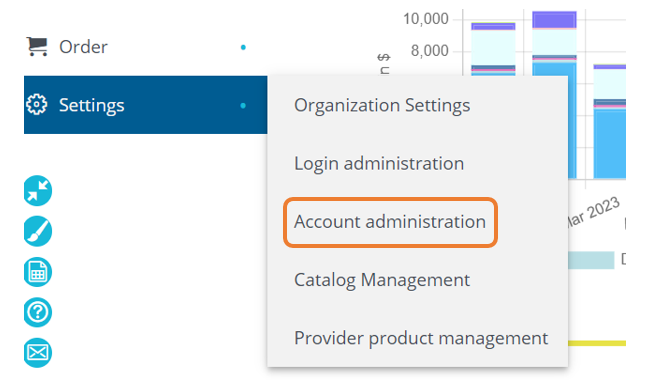Select Provider product management entry

click(x=421, y=338)
